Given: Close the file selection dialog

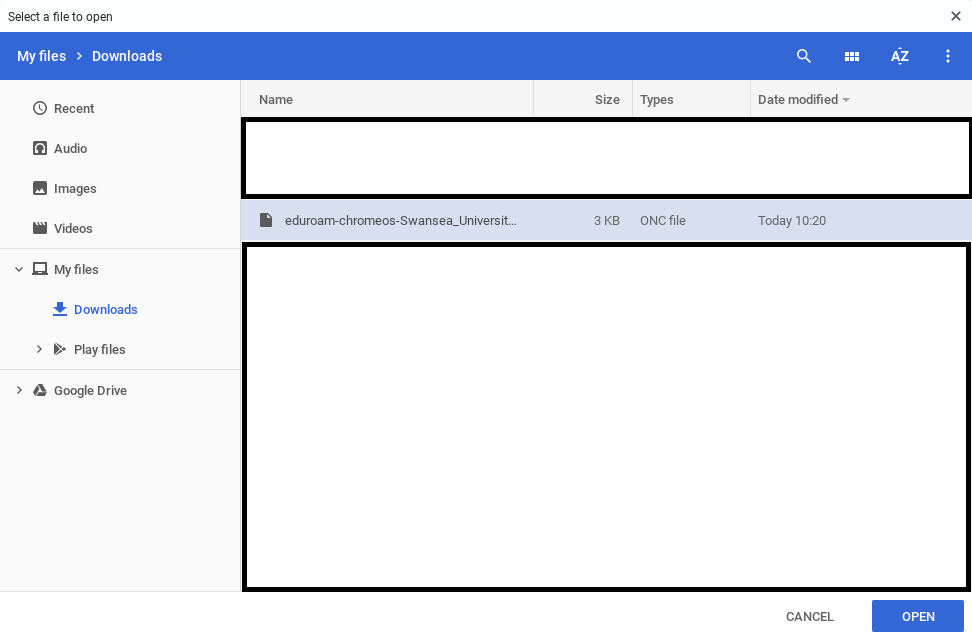Looking at the screenshot, I should pyautogui.click(x=956, y=16).
